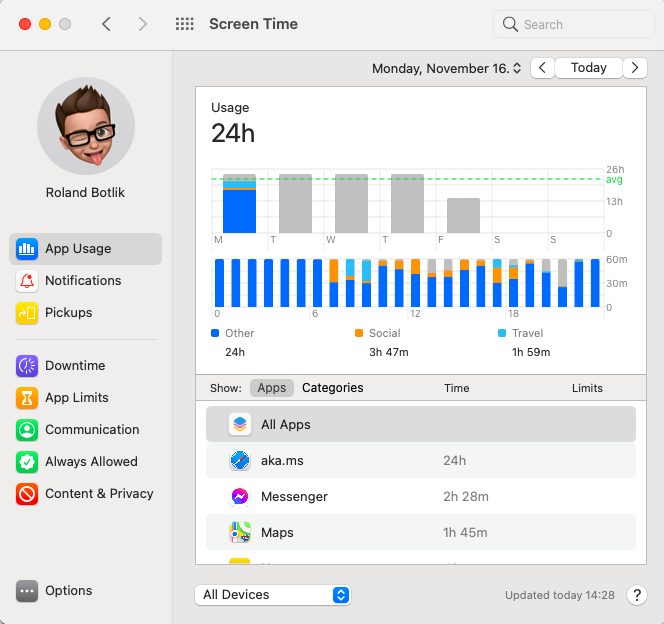
Task: Click the Friday gray usage bar
Action: pos(463,215)
